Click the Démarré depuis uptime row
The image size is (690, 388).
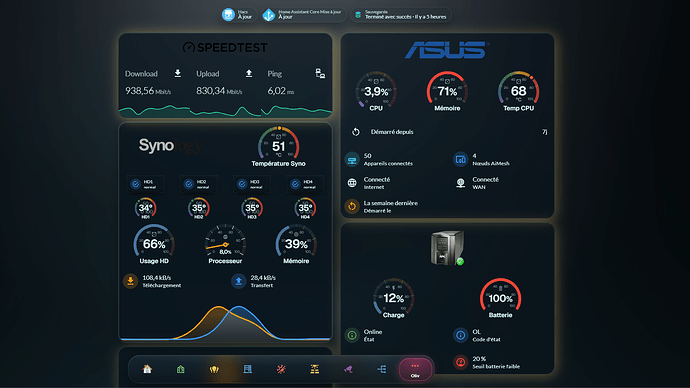448,132
